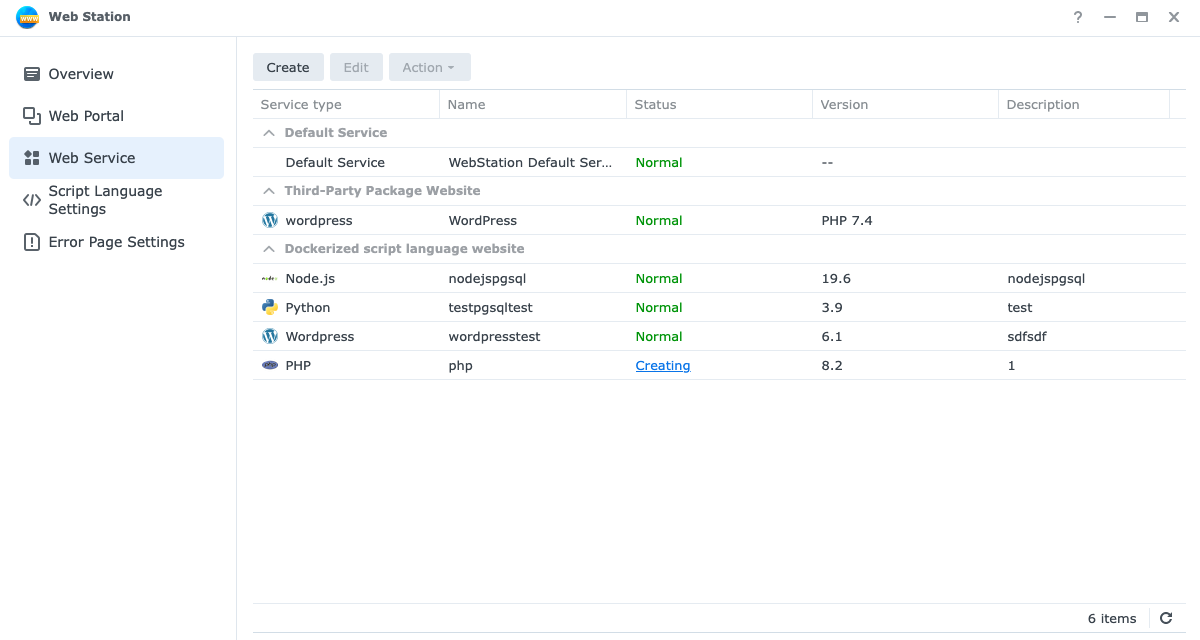This screenshot has width=1200, height=640.
Task: Open help via question mark icon
Action: click(1078, 17)
